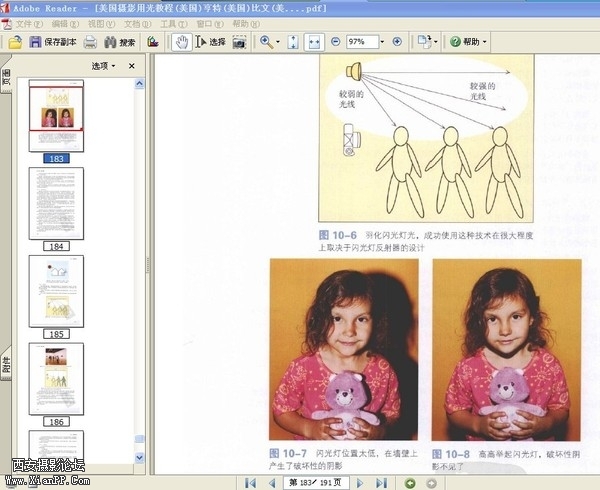Select the page 185 thumbnail
The image size is (600, 490).
[x=56, y=291]
